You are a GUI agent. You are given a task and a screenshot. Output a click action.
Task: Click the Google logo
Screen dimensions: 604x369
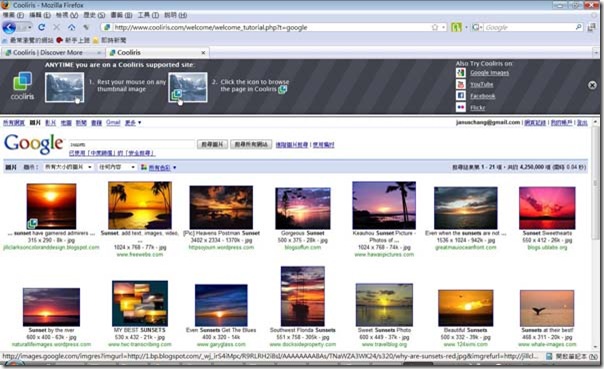click(x=34, y=144)
